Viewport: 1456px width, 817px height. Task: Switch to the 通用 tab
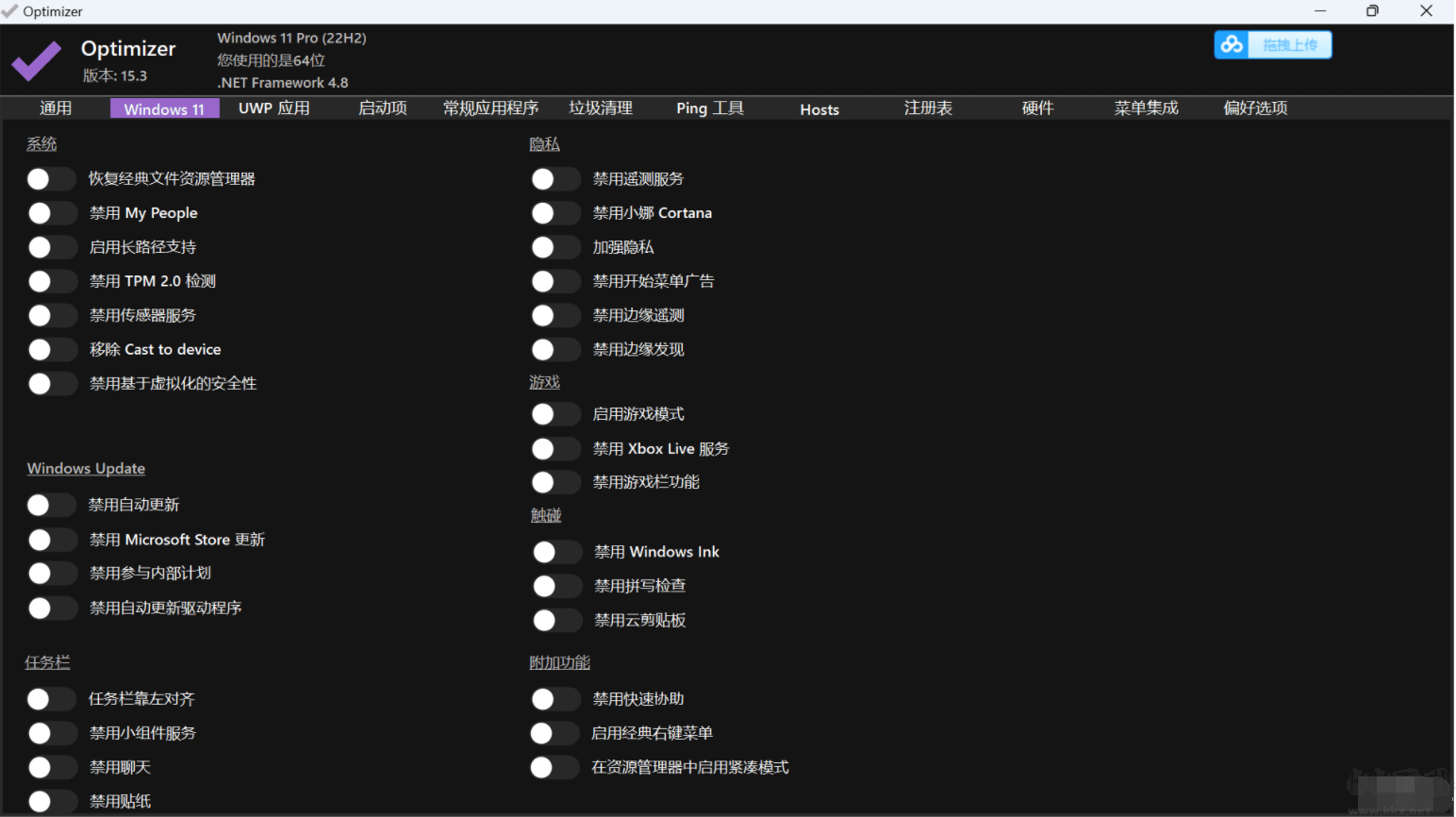tap(55, 108)
